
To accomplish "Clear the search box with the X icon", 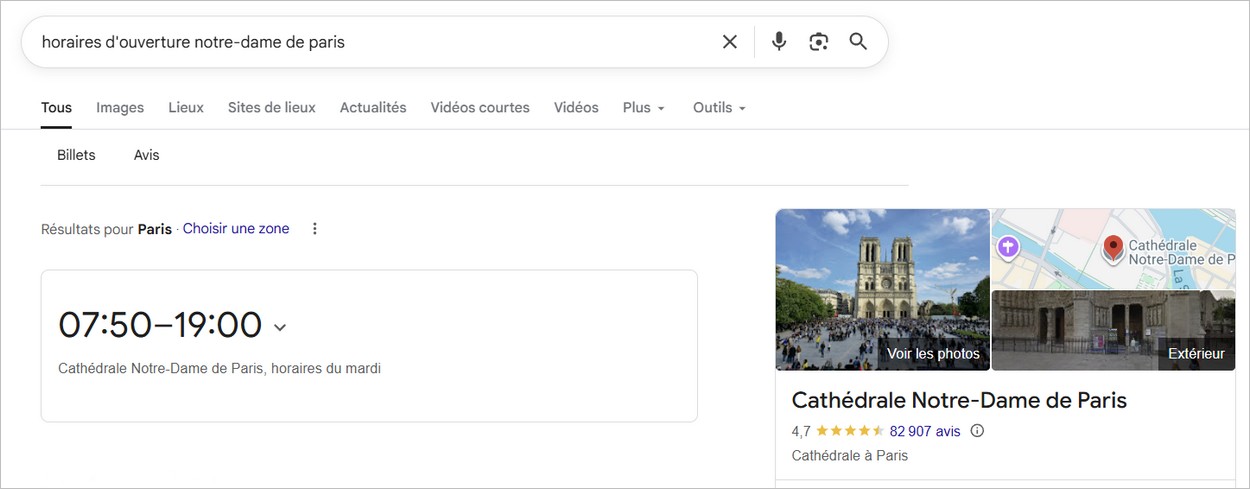I will pos(730,42).
